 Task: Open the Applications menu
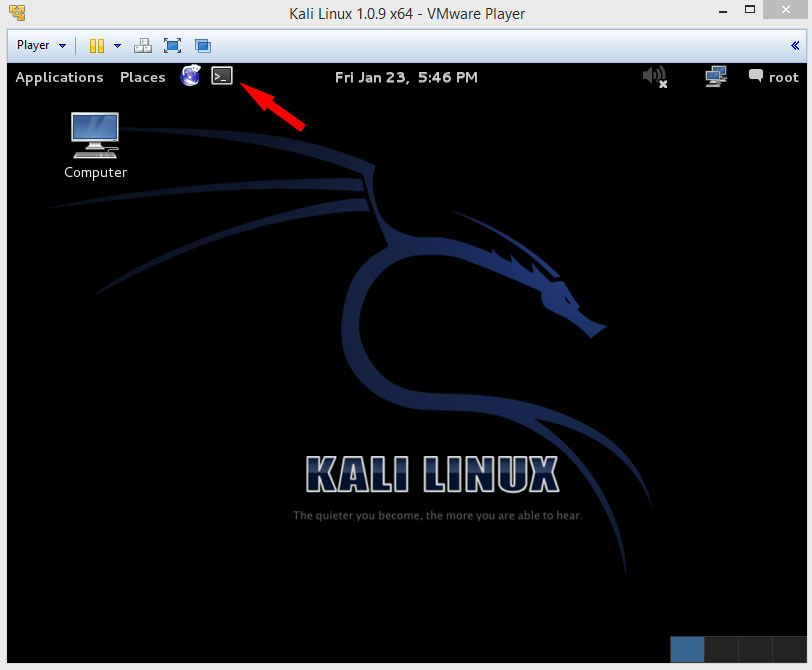pyautogui.click(x=60, y=77)
